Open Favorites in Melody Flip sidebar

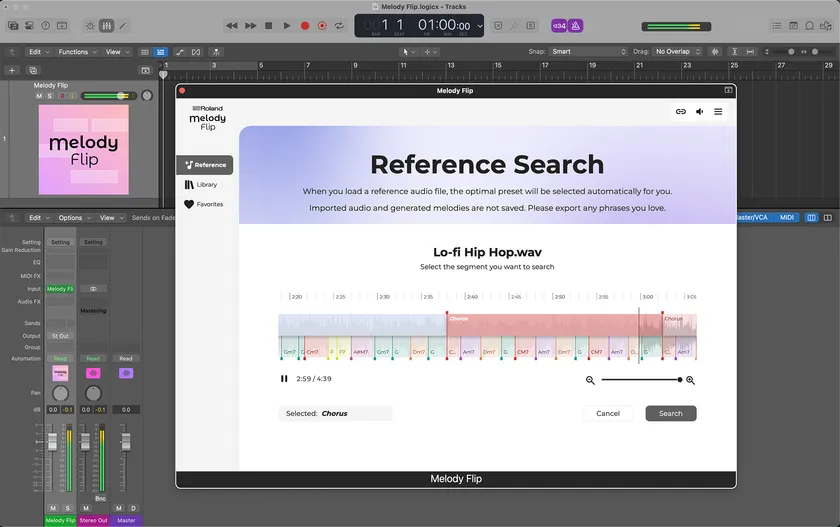pyautogui.click(x=204, y=204)
